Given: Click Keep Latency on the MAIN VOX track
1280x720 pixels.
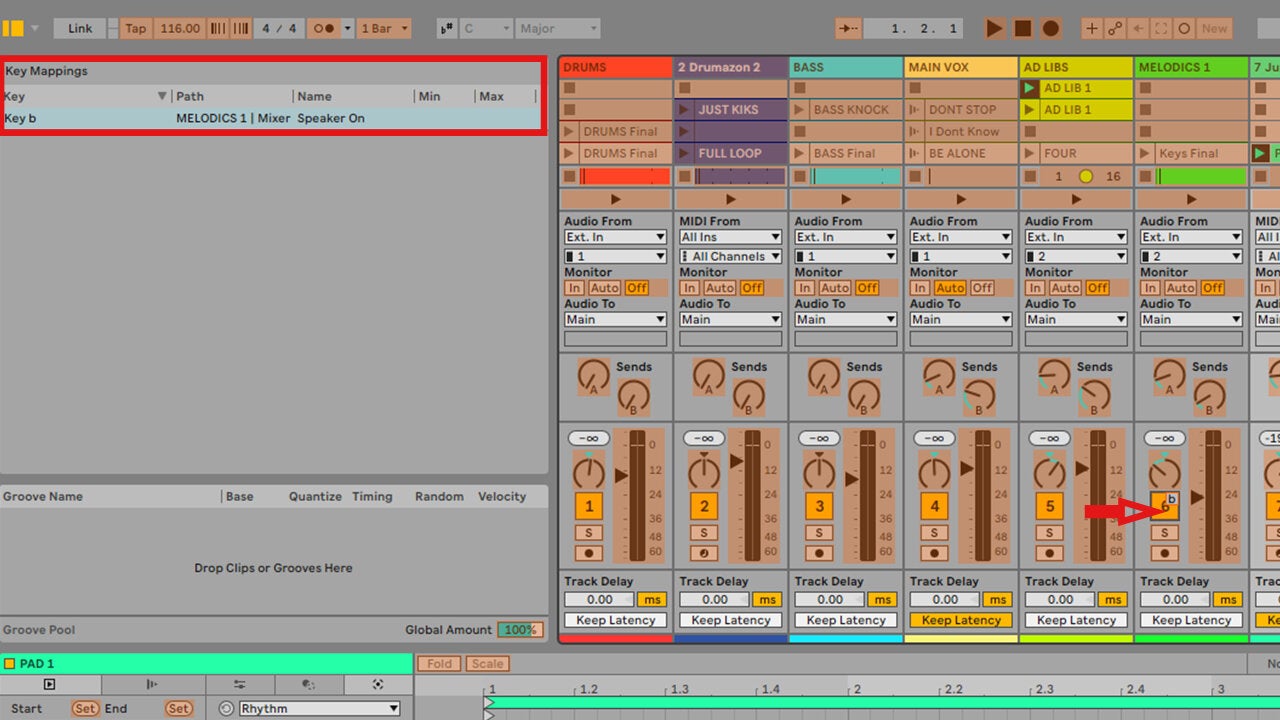Looking at the screenshot, I should [x=960, y=620].
